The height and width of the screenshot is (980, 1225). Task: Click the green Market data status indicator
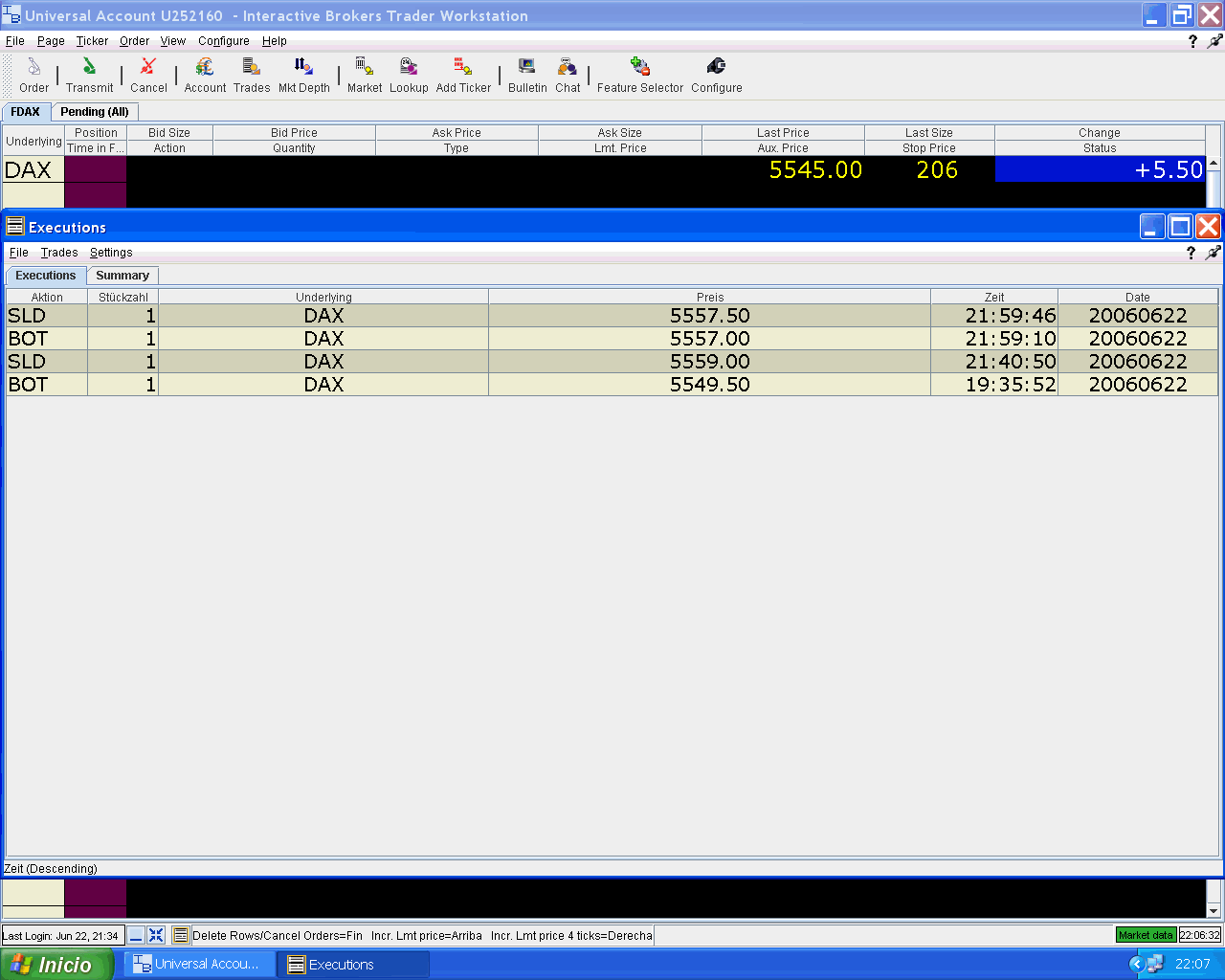(1146, 935)
